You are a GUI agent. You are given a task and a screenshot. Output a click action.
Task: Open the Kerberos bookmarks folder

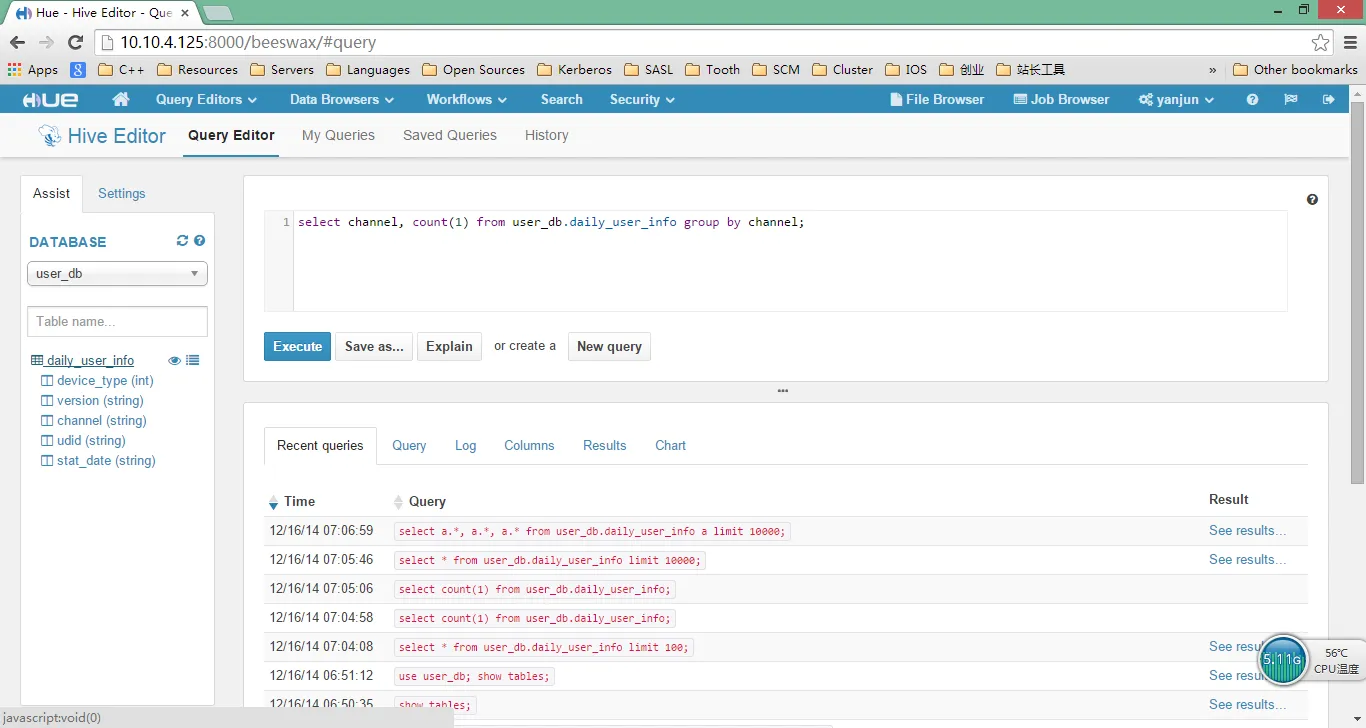point(574,70)
